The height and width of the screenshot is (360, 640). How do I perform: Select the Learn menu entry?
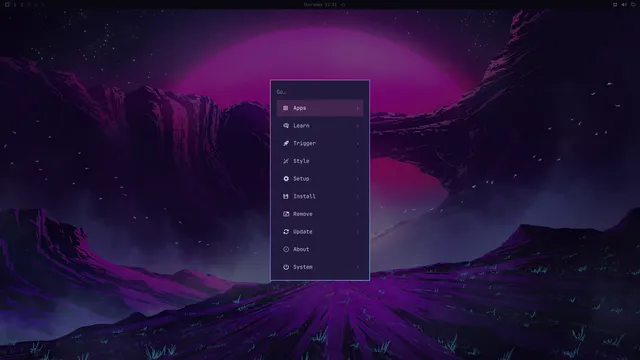tap(320, 126)
